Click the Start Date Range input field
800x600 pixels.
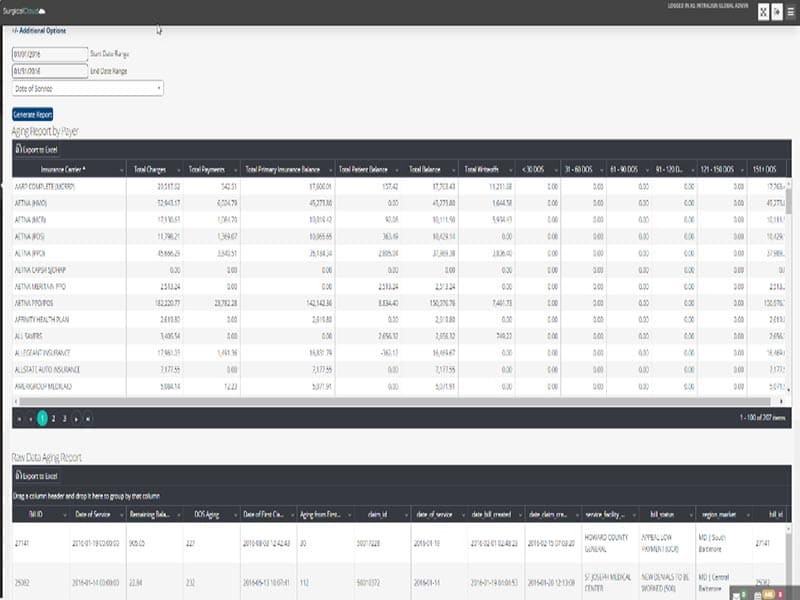point(50,54)
